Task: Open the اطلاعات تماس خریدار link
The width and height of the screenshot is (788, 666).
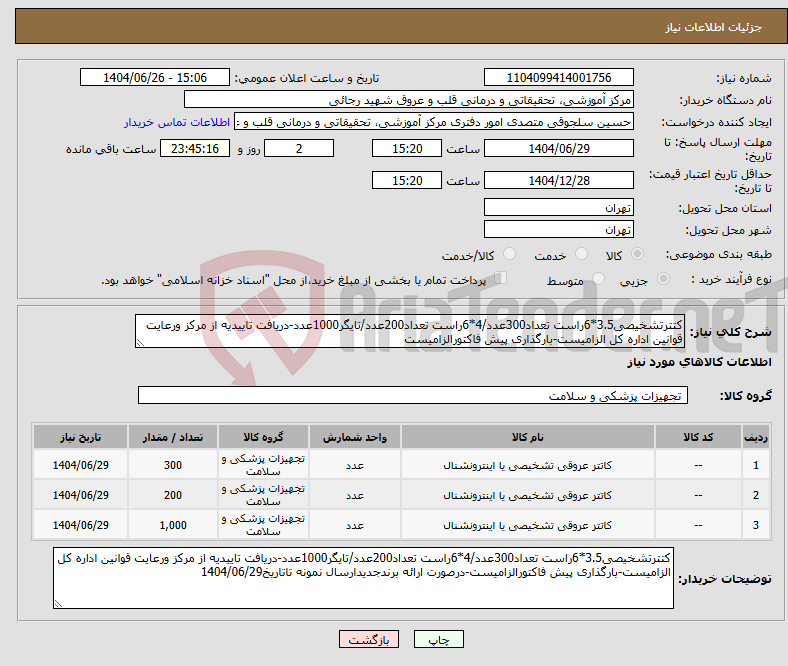Action: pos(177,123)
